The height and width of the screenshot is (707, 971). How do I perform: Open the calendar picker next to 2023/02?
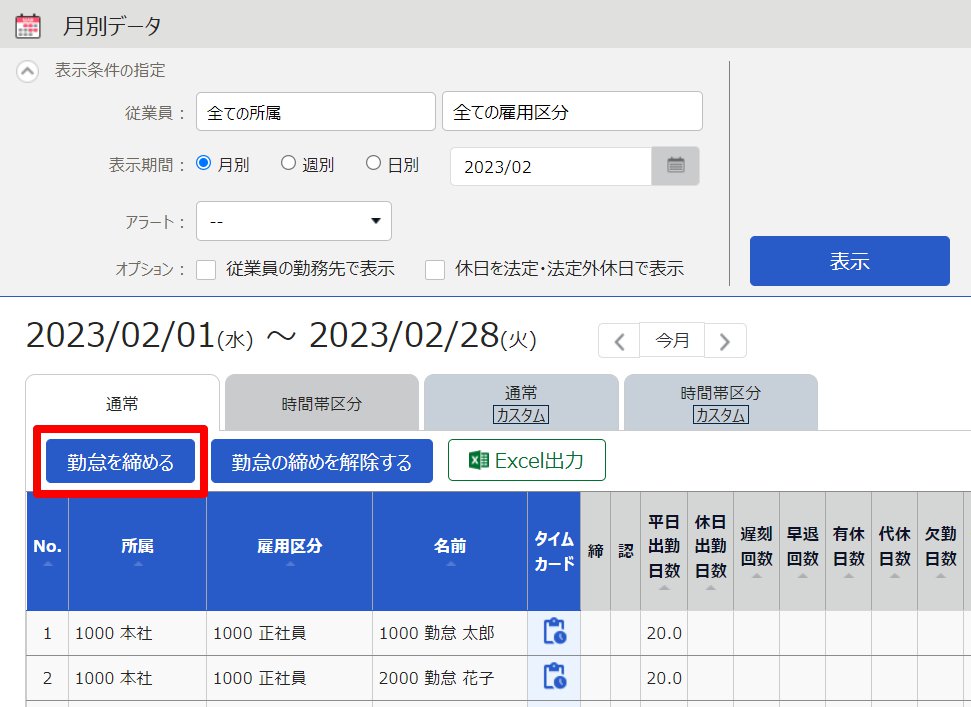[x=676, y=166]
